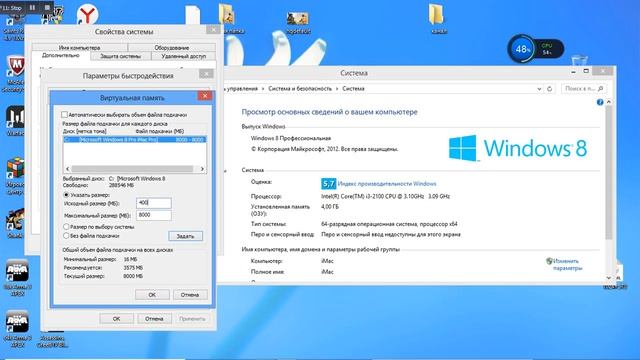The height and width of the screenshot is (360, 640).
Task: Open the Yandex Browser desktop icon
Action: point(87,15)
